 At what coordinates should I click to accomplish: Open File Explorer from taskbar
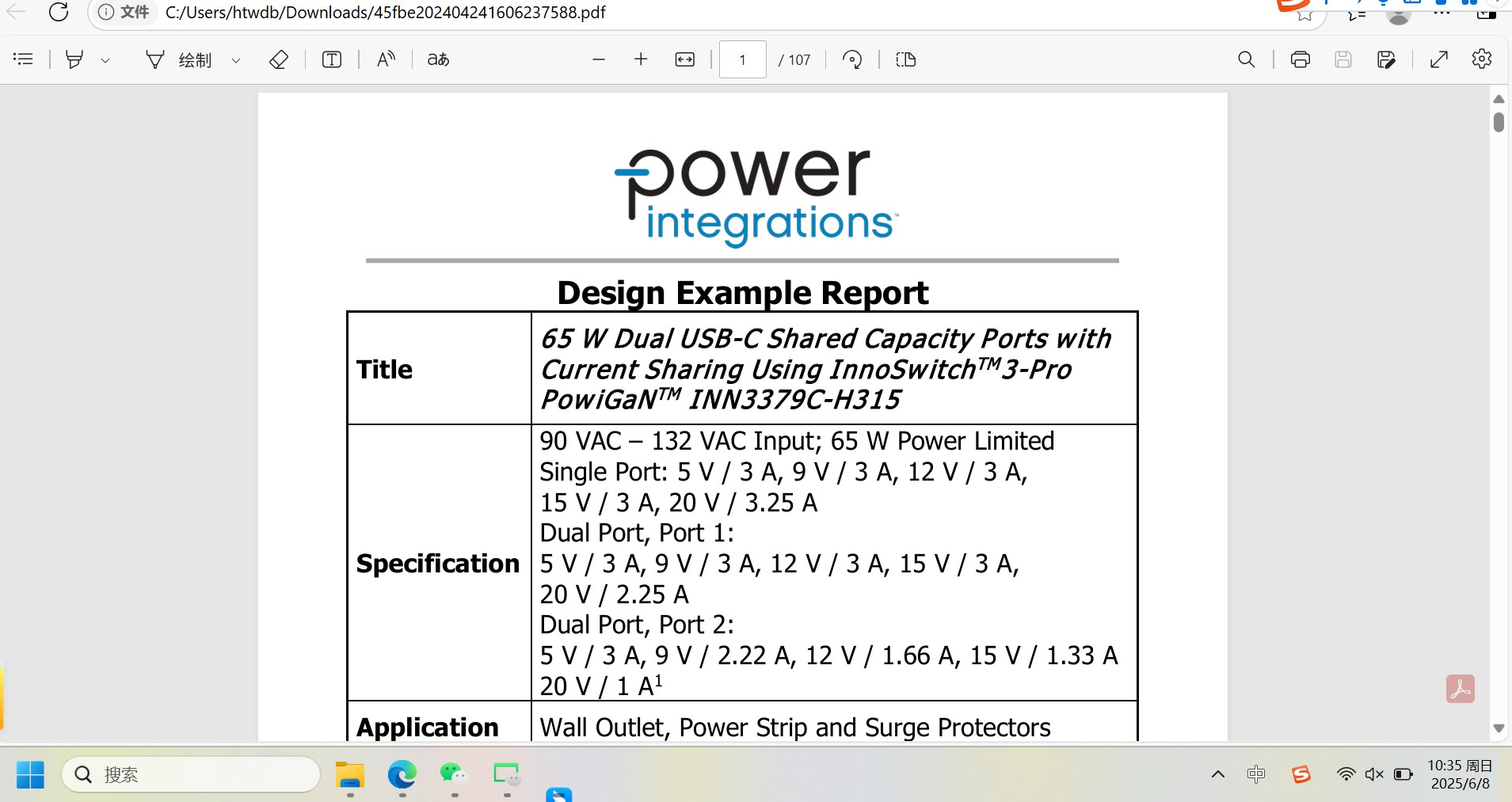pos(350,774)
